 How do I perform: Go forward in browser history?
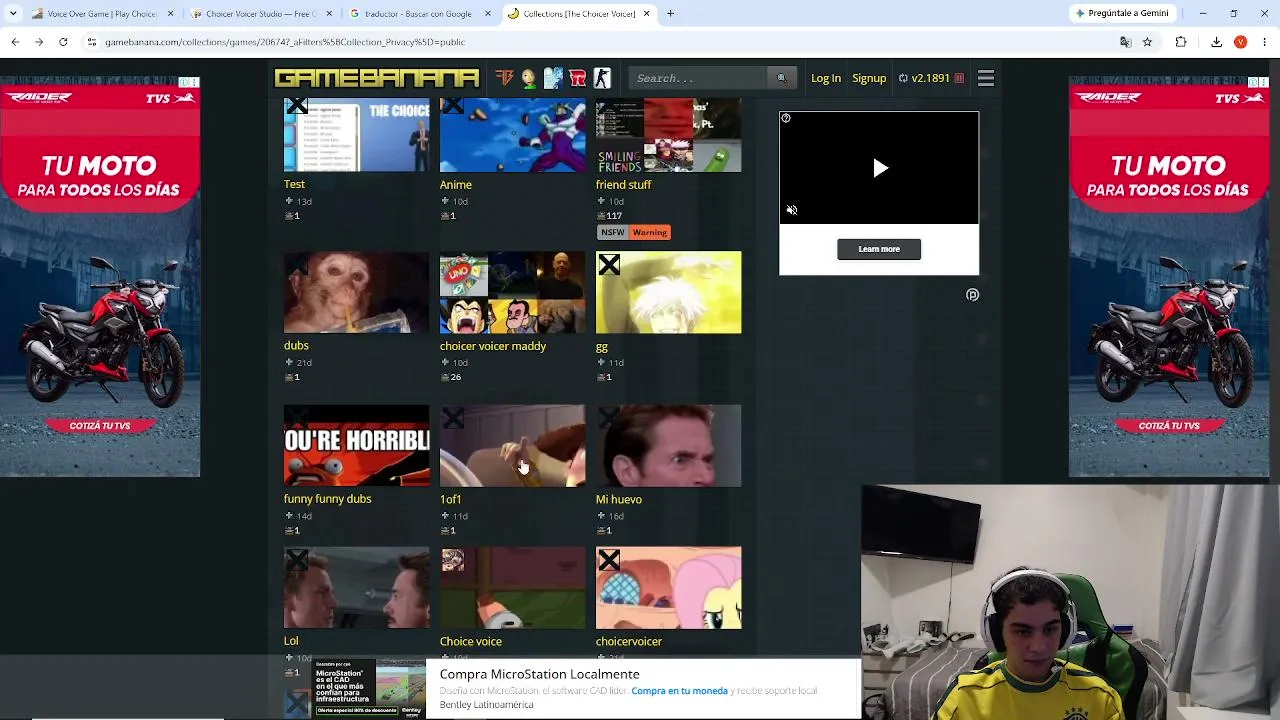tap(39, 42)
